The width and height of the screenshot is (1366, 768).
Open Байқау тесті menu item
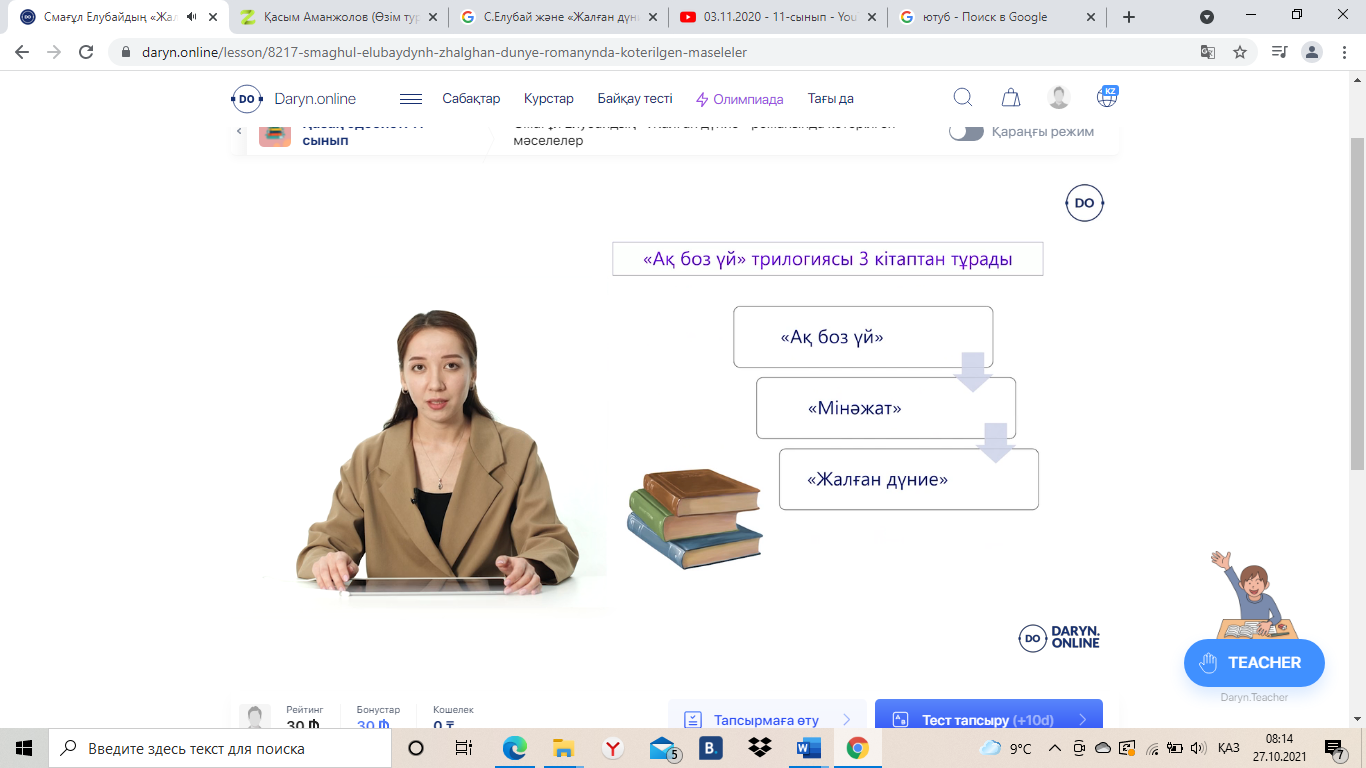[635, 98]
